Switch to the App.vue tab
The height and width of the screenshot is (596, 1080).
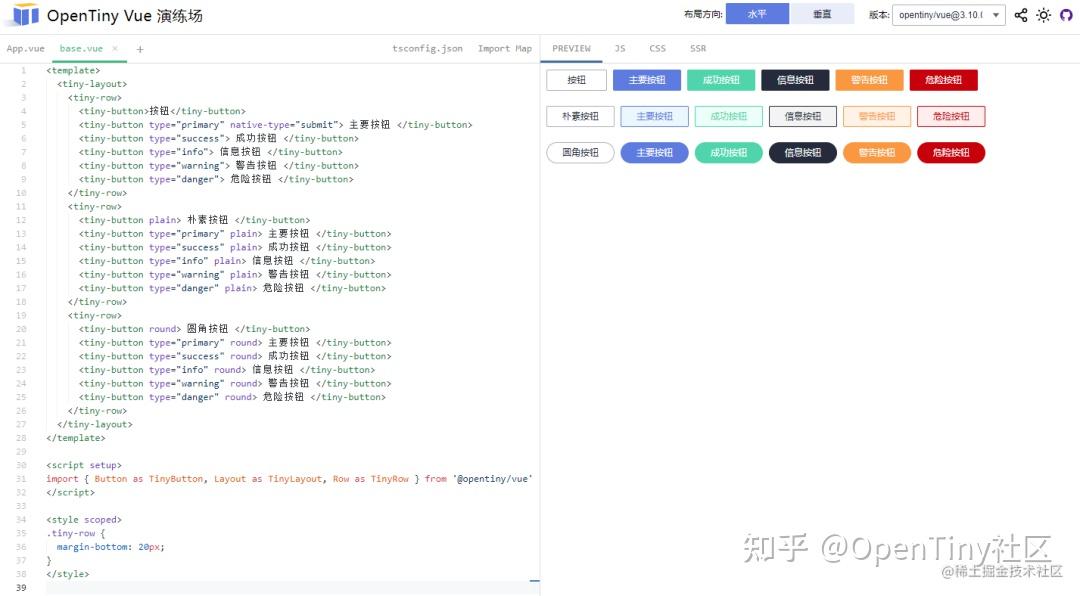pos(25,47)
